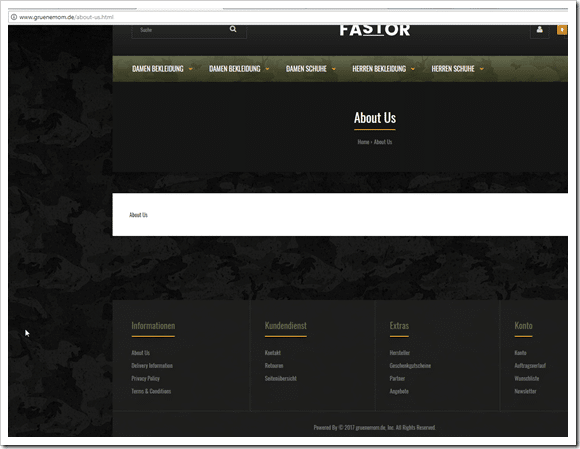
Task: Click the Informationen footer heading
Action: pyautogui.click(x=153, y=326)
